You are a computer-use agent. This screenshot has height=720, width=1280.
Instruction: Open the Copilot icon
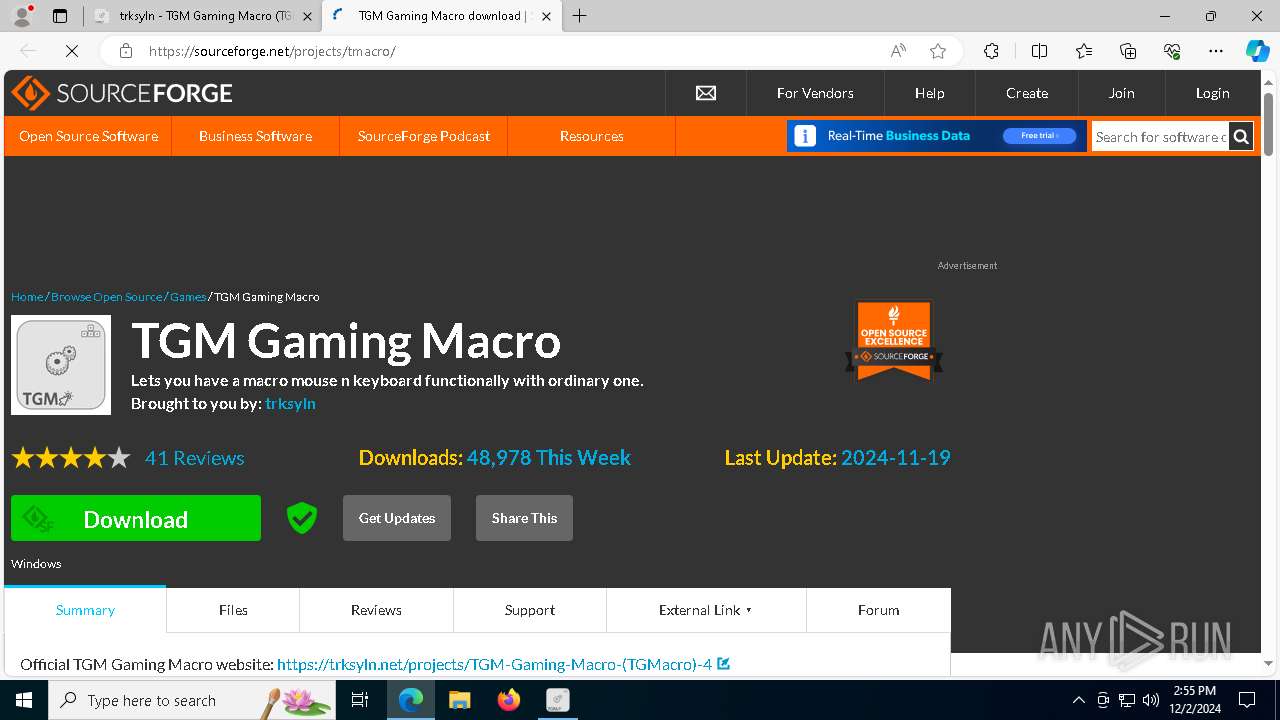click(1258, 51)
